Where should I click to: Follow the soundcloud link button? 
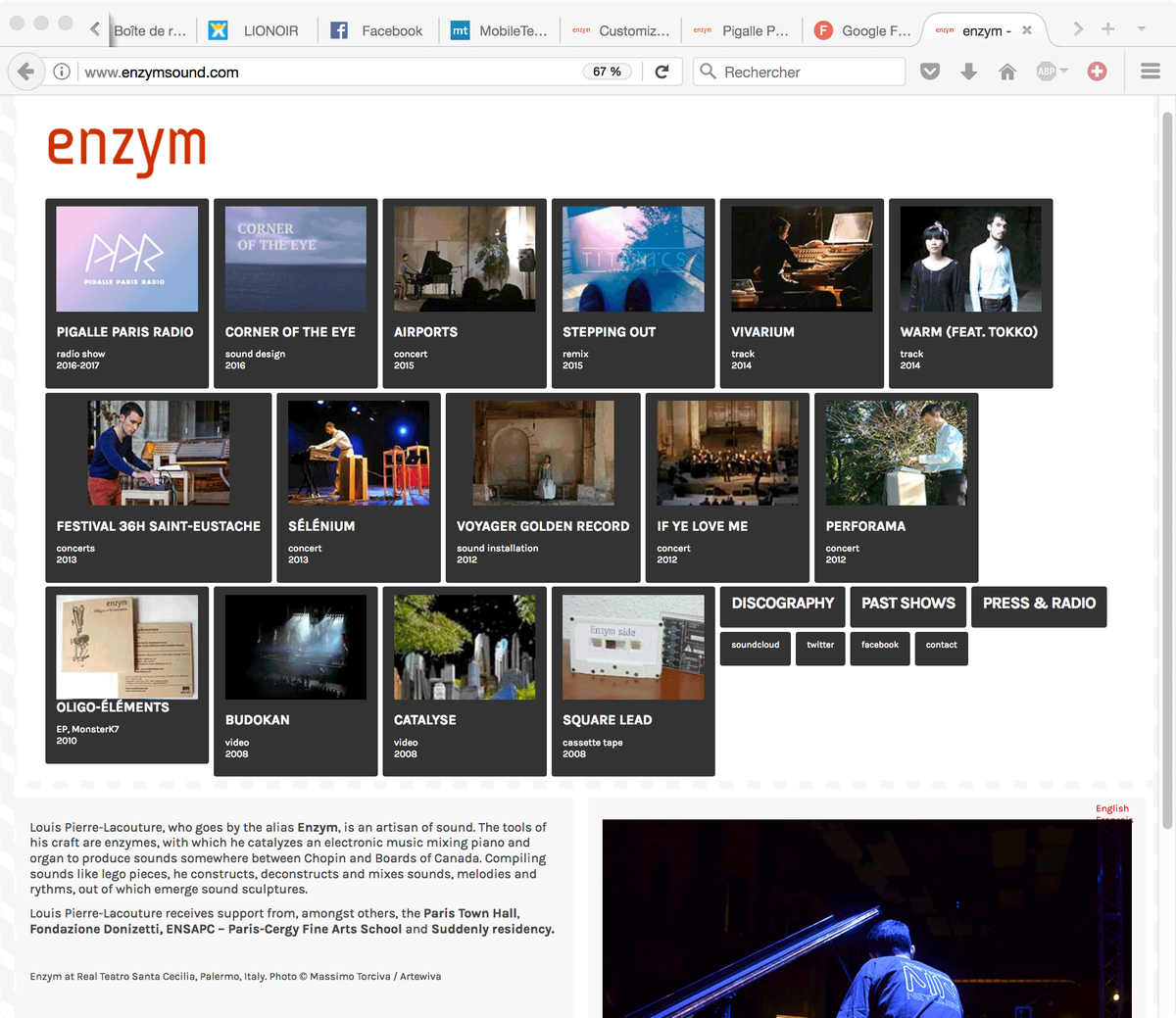[756, 648]
